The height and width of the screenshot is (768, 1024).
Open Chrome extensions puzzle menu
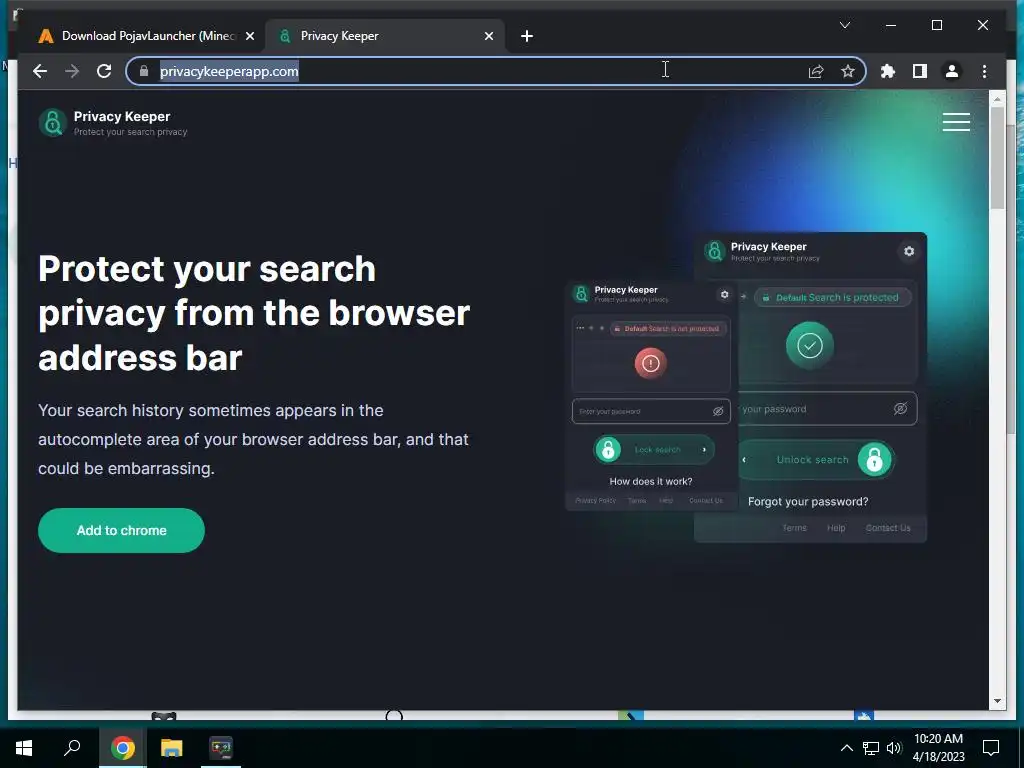(888, 71)
